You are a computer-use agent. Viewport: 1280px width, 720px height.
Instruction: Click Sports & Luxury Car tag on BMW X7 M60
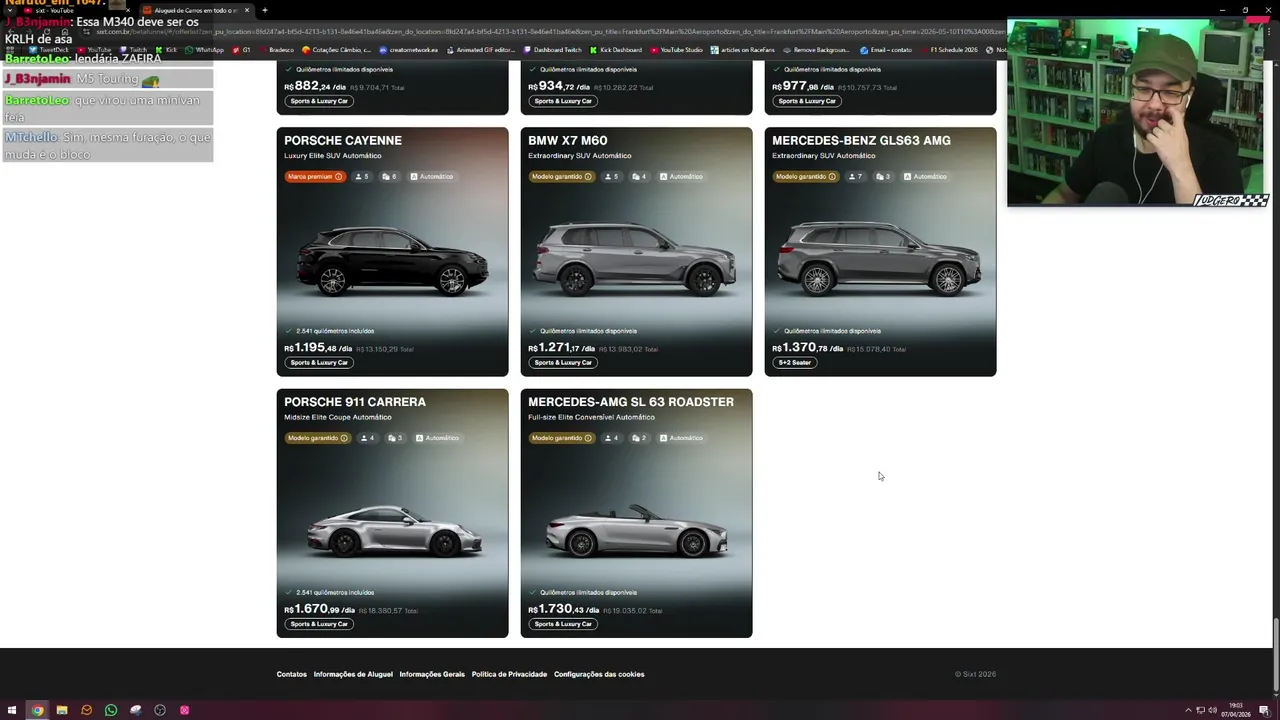(563, 362)
